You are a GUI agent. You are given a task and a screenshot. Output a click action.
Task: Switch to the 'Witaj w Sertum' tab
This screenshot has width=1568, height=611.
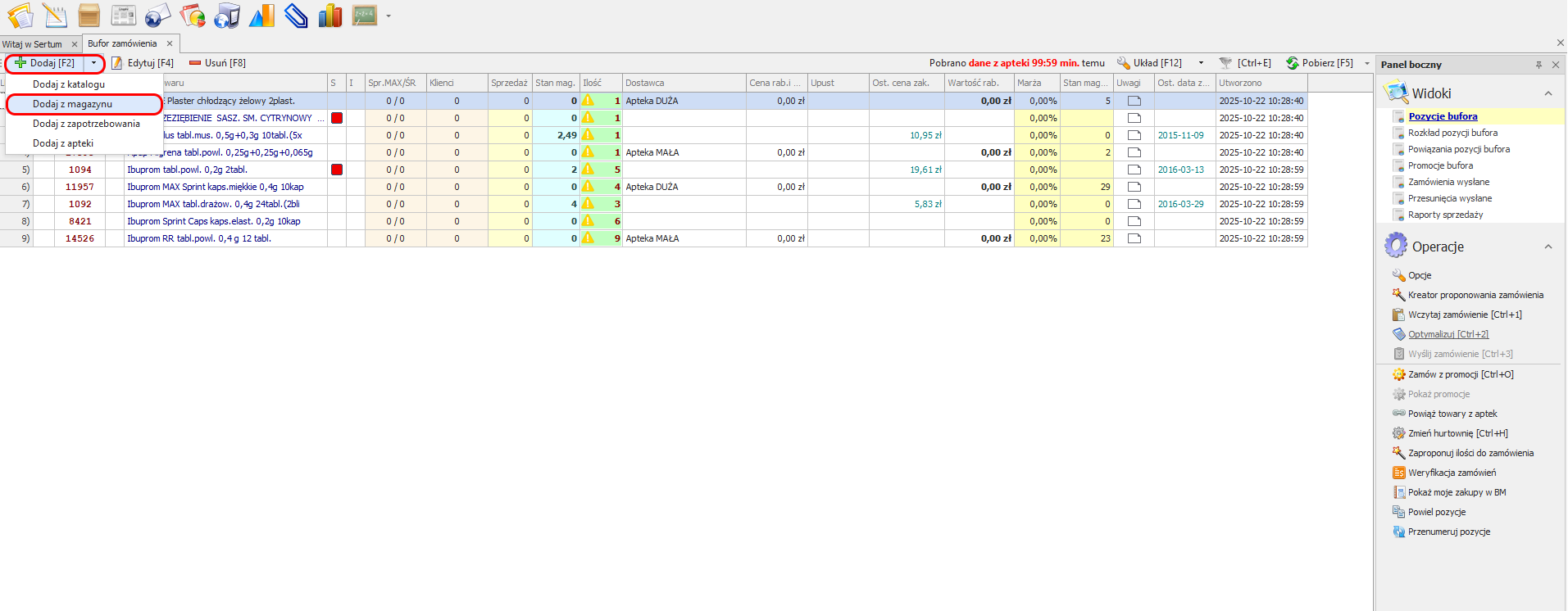point(33,44)
